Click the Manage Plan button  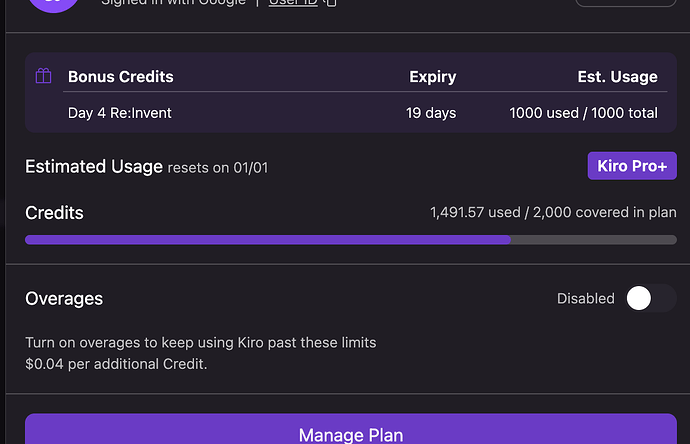click(351, 429)
